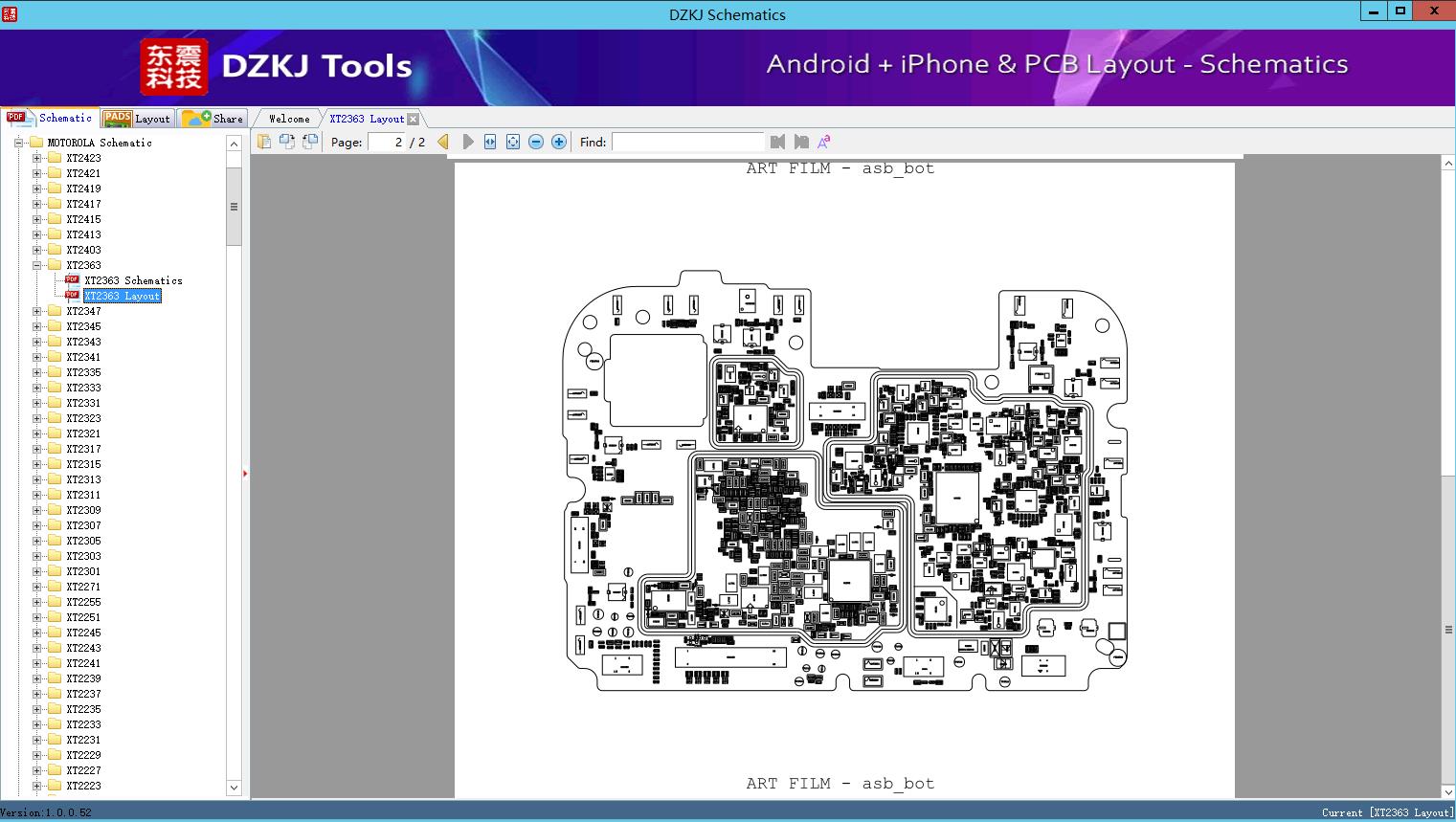Select the XT2415 tree item

[83, 219]
